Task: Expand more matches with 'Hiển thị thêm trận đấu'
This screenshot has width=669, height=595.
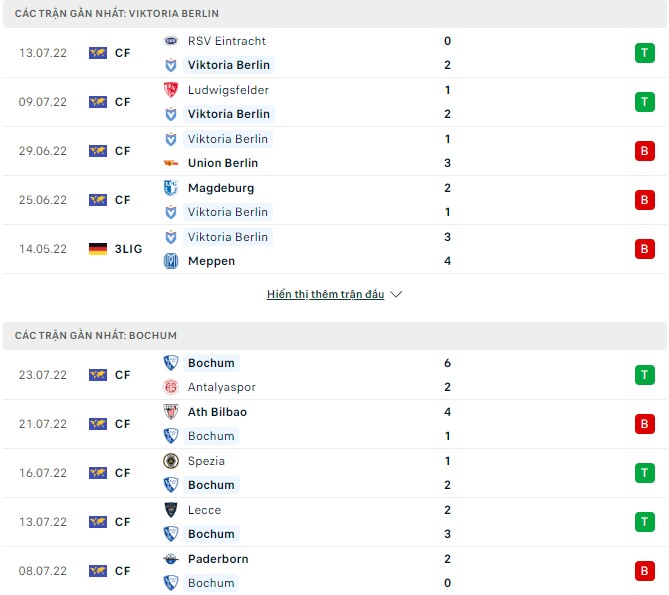Action: (325, 295)
